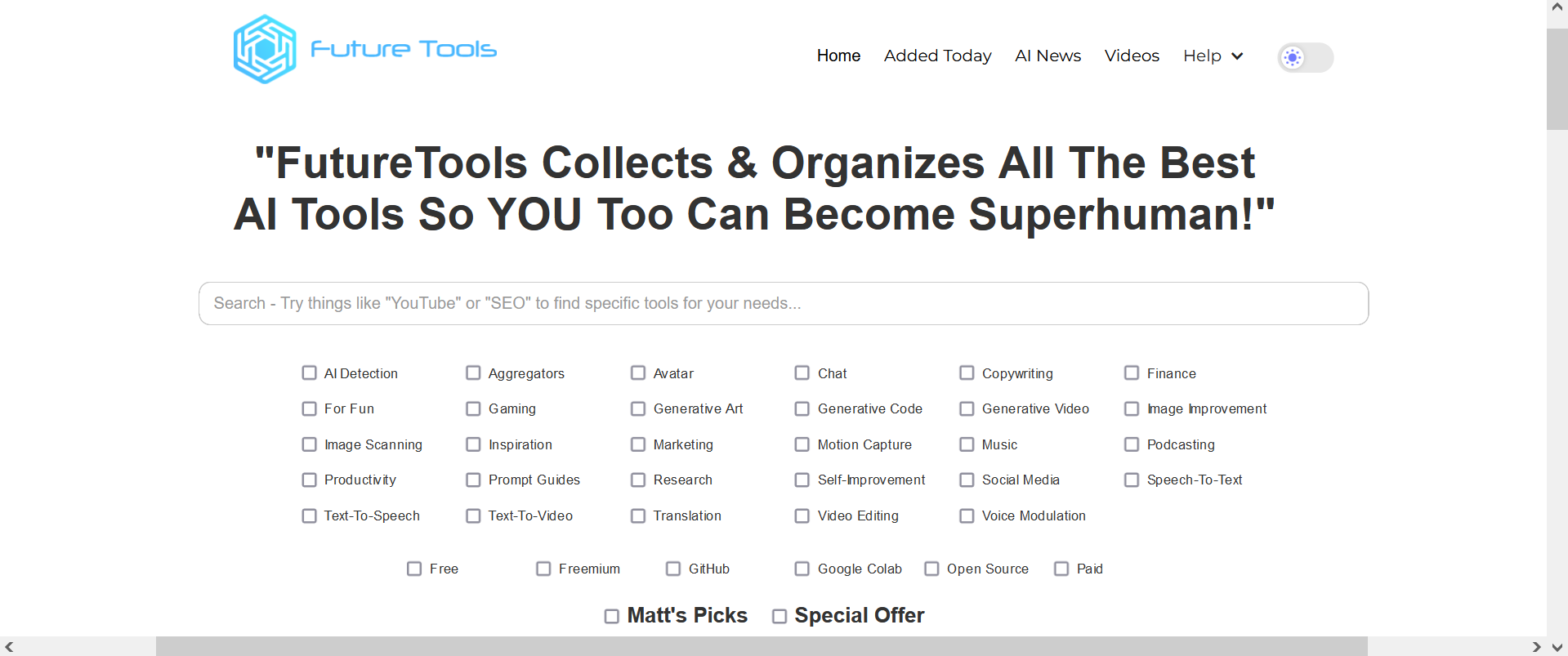This screenshot has width=1568, height=656.
Task: Enable the Special Offer checkbox
Action: 780,616
